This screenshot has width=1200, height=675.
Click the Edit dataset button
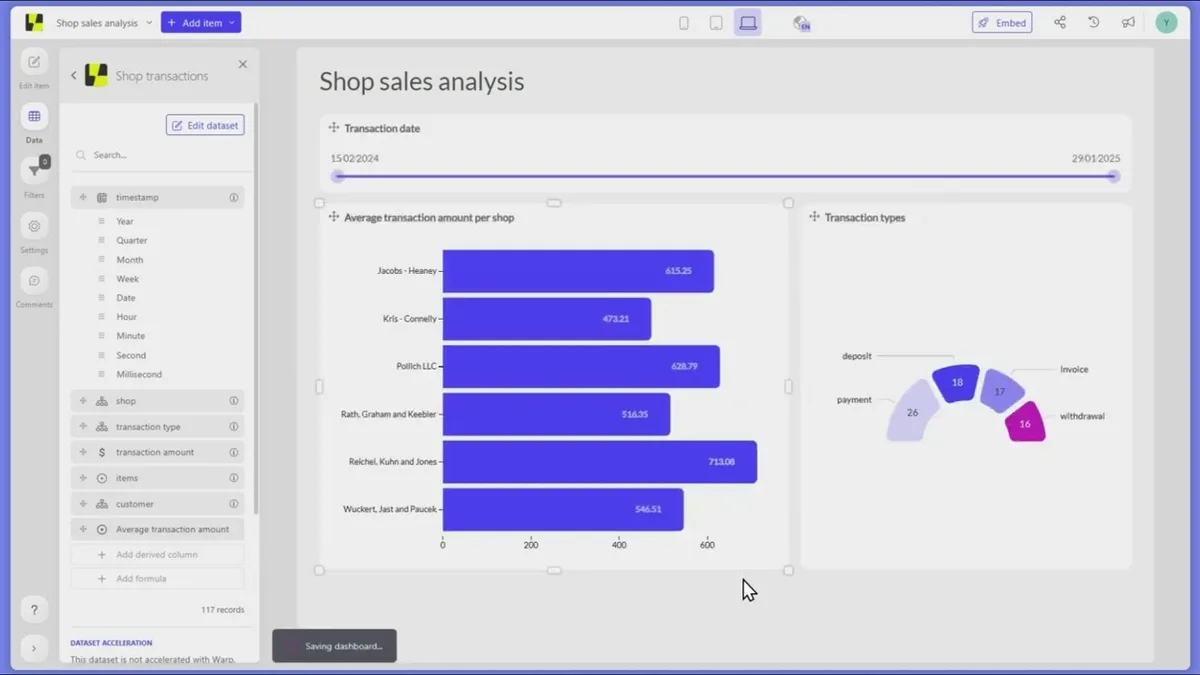coord(205,125)
